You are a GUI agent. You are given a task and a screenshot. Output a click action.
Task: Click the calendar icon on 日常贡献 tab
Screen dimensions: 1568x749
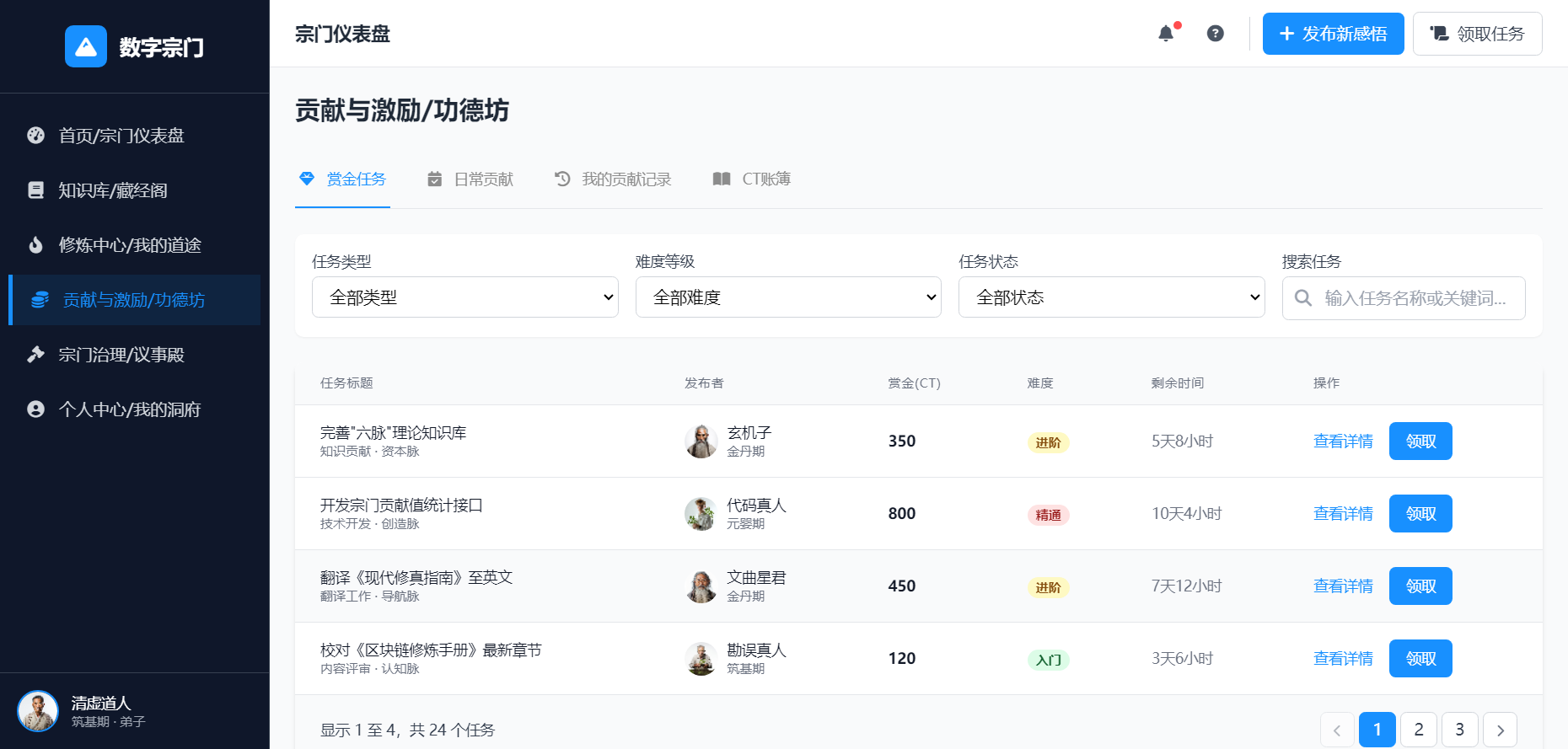tap(435, 179)
